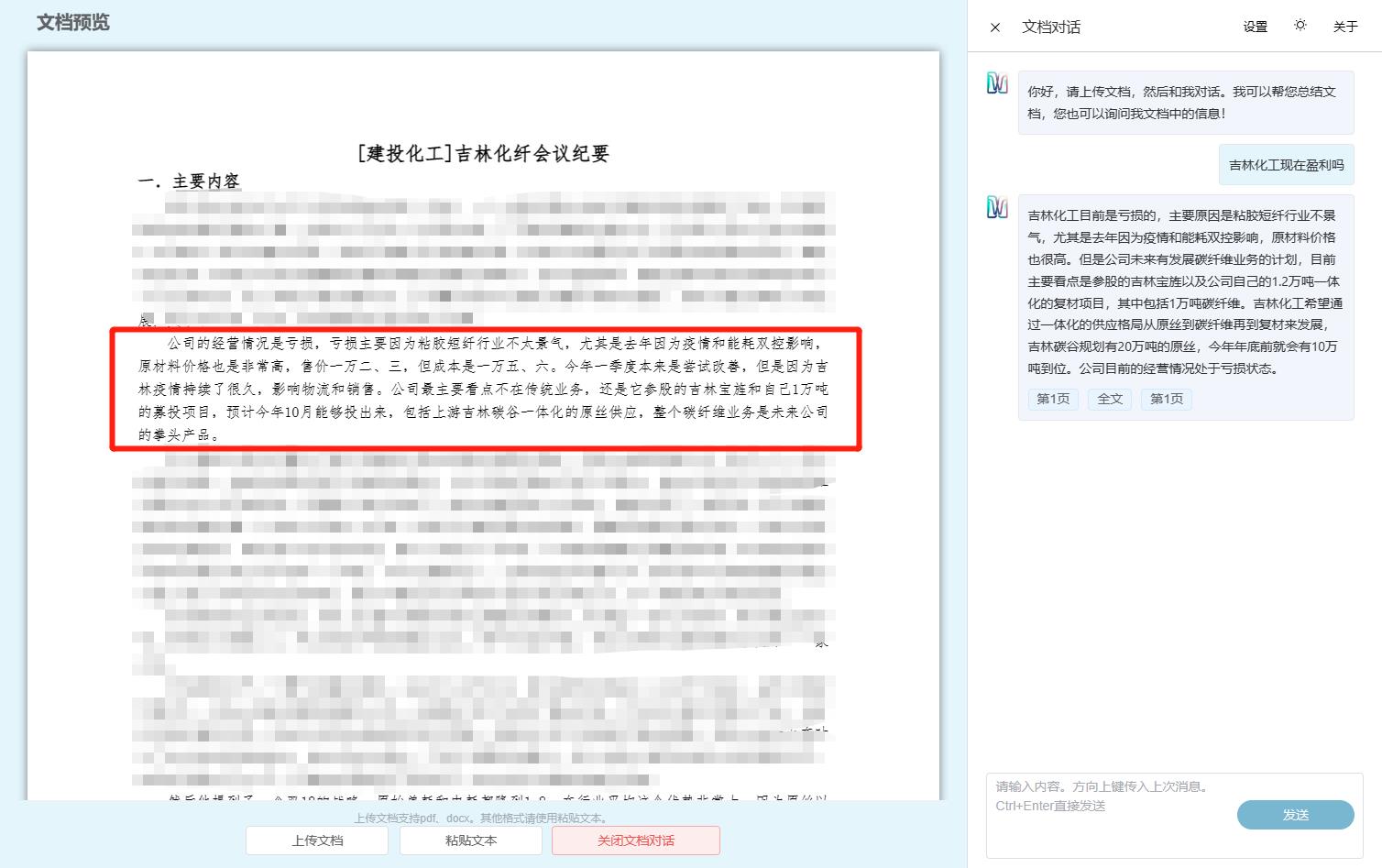Send the message with 发送 button

(1295, 815)
